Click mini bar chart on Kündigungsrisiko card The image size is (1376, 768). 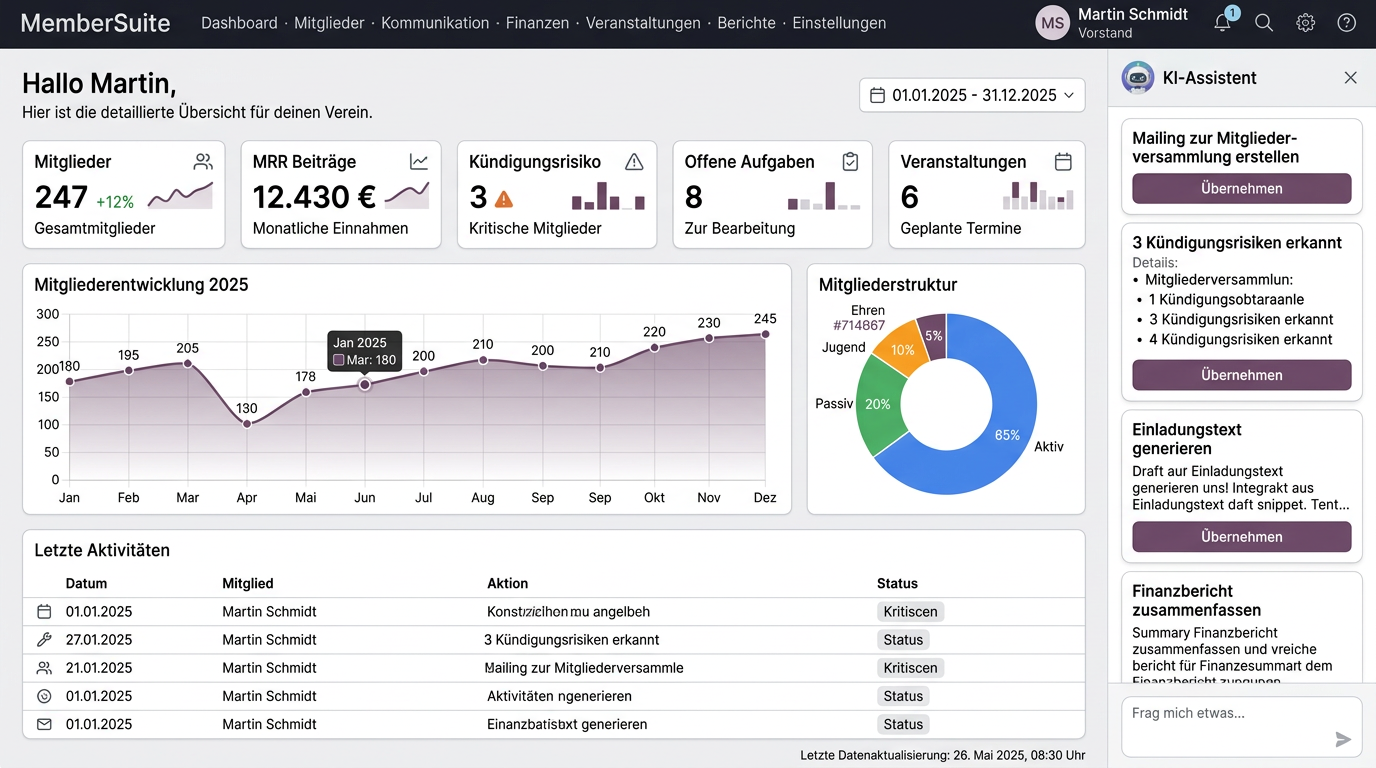[608, 195]
